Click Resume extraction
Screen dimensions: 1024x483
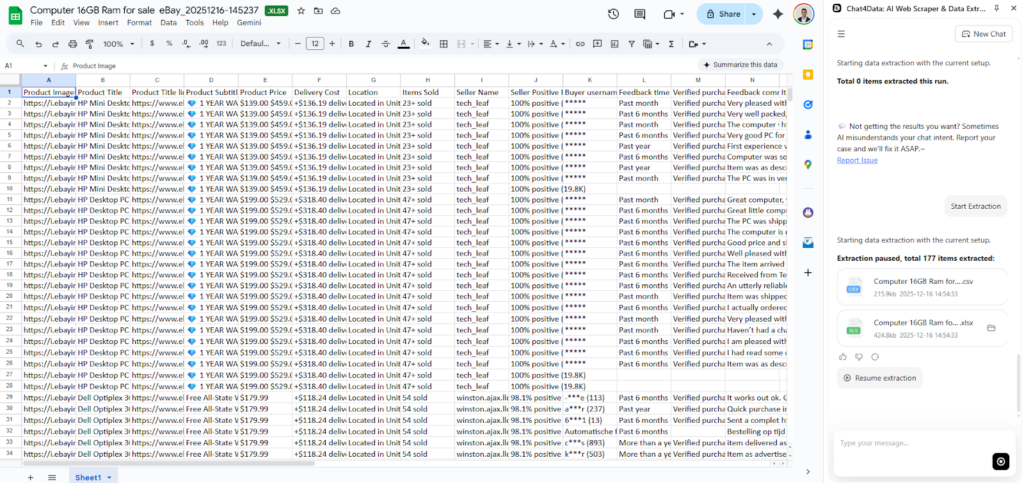click(880, 378)
